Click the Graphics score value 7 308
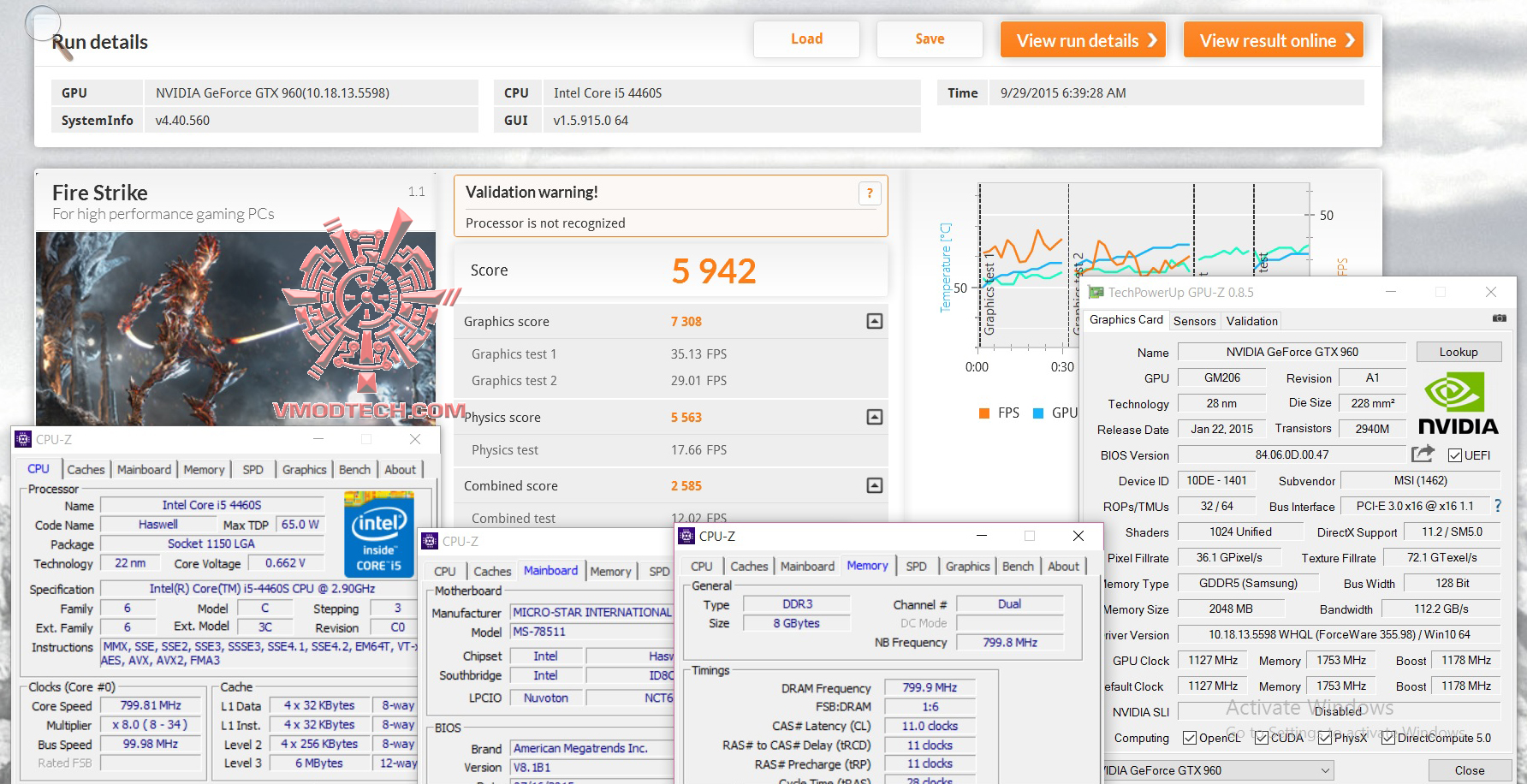Viewport: 1527px width, 784px height. [686, 322]
